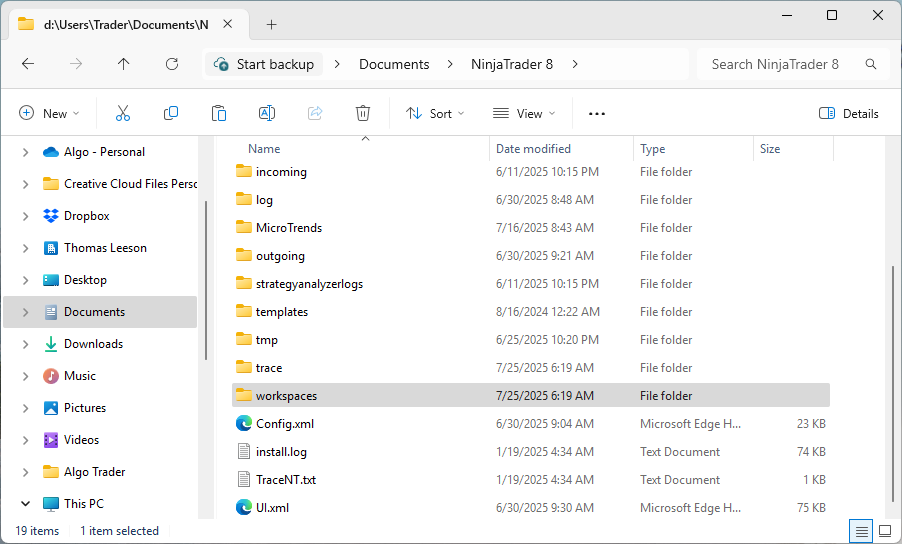
Task: Switch to large thumbnails view icon
Action: point(885,531)
